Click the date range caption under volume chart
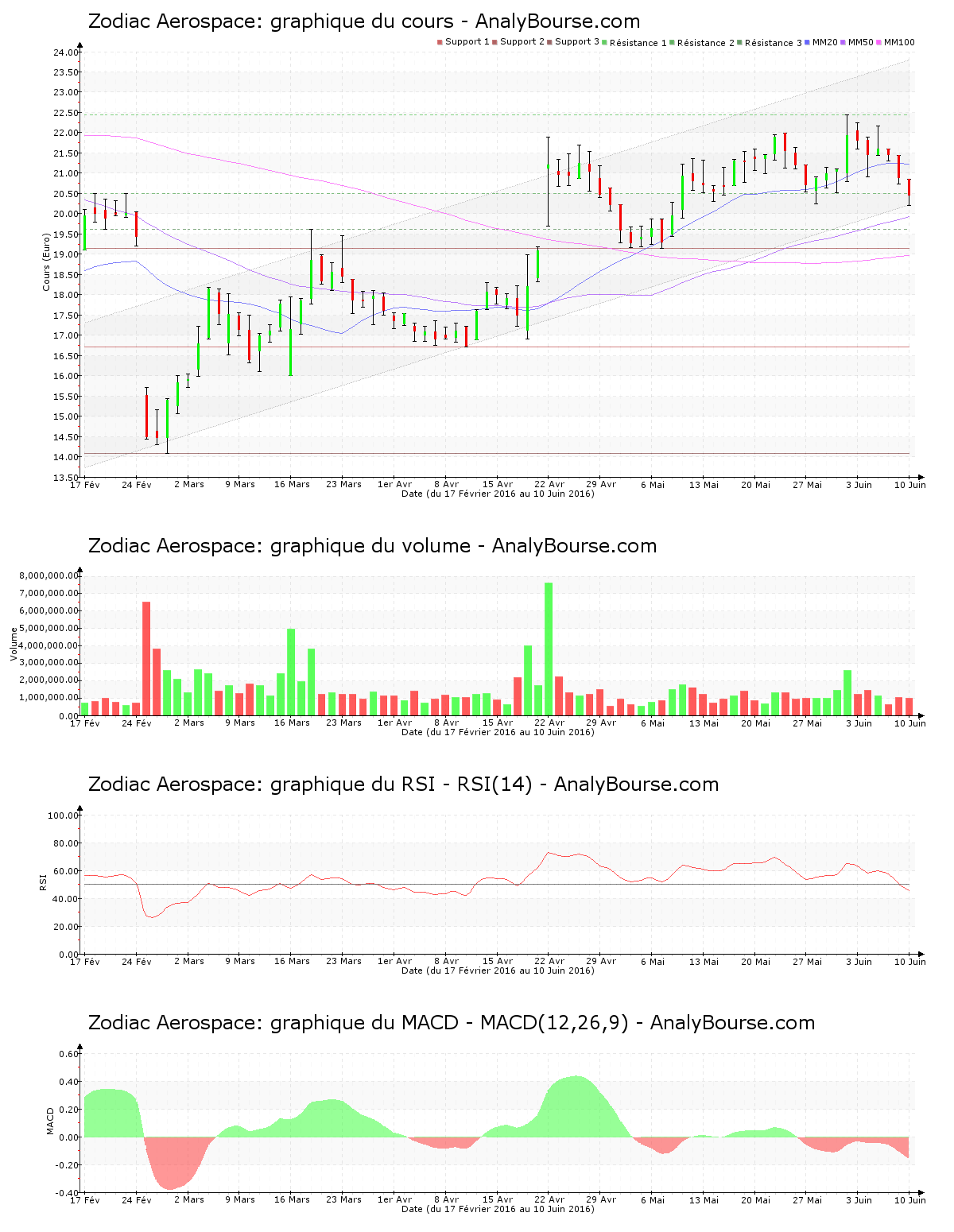This screenshot has height=1232, width=954. pyautogui.click(x=498, y=732)
